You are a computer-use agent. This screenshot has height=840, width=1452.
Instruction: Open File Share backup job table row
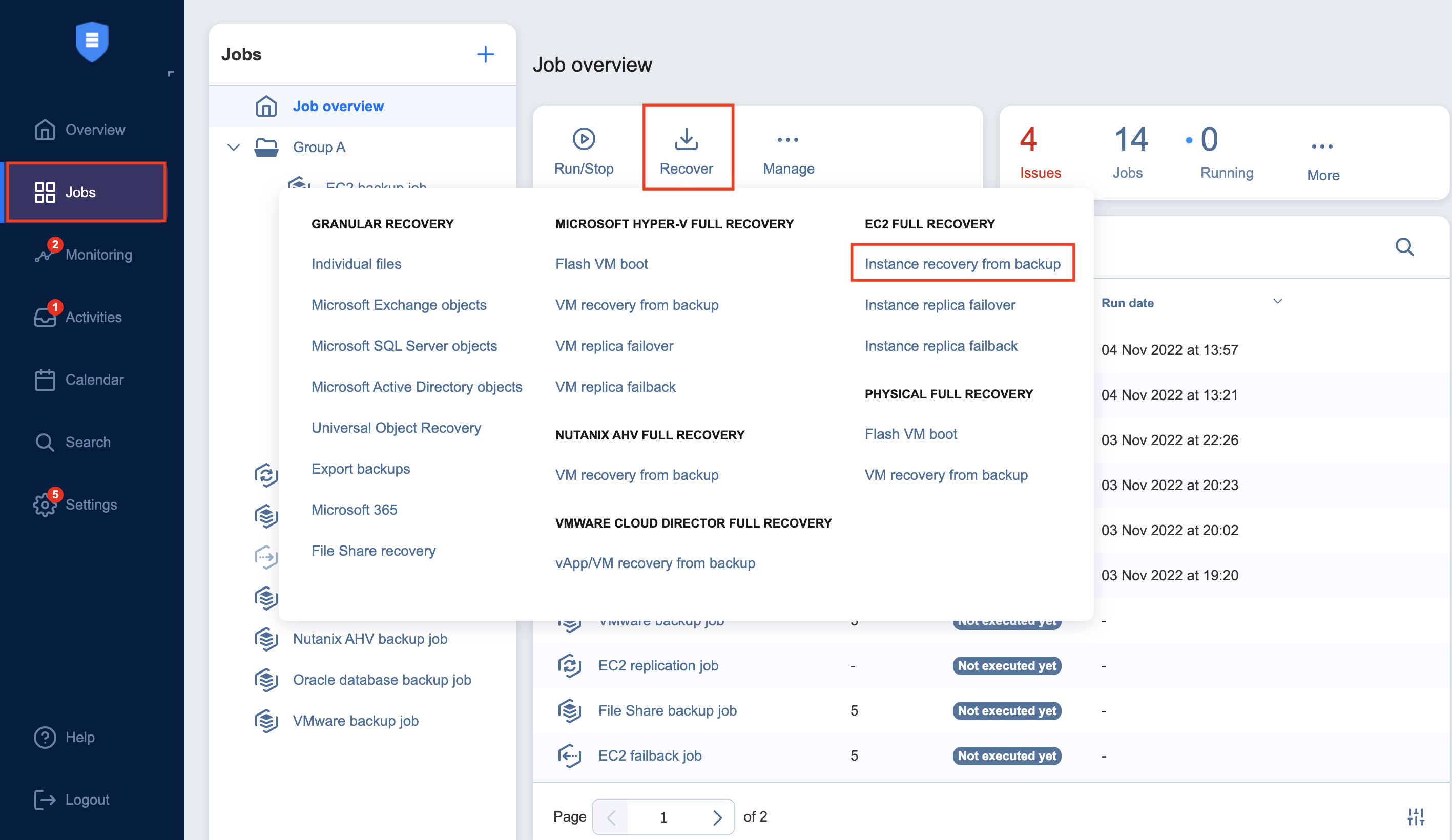pos(667,710)
